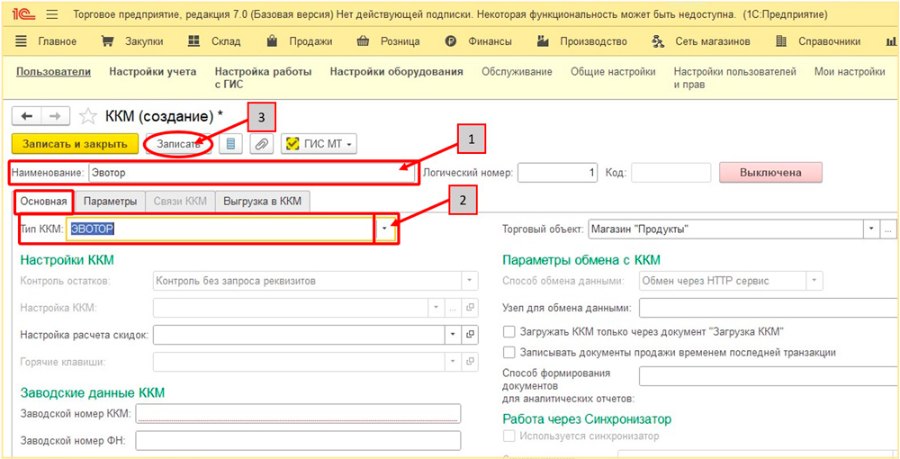The height and width of the screenshot is (459, 900).
Task: Open the Розница section
Action: tap(388, 41)
